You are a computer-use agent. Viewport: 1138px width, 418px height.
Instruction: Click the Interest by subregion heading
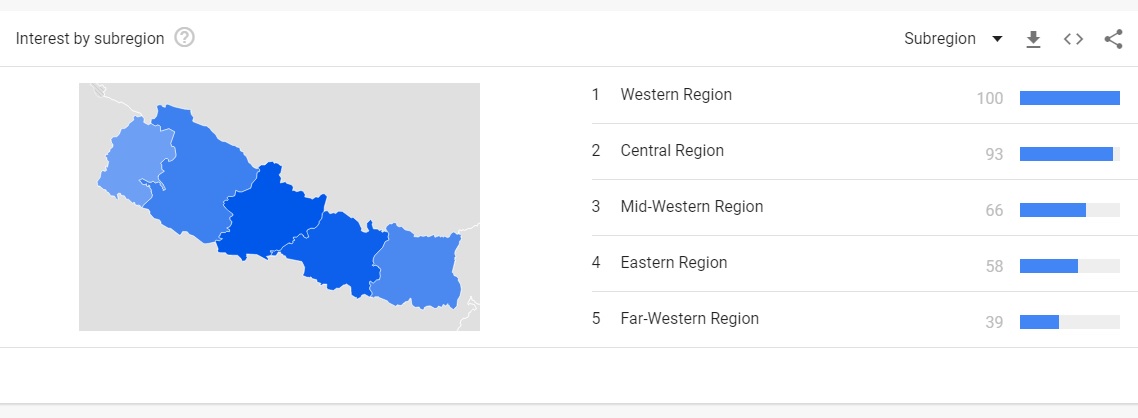click(x=90, y=39)
